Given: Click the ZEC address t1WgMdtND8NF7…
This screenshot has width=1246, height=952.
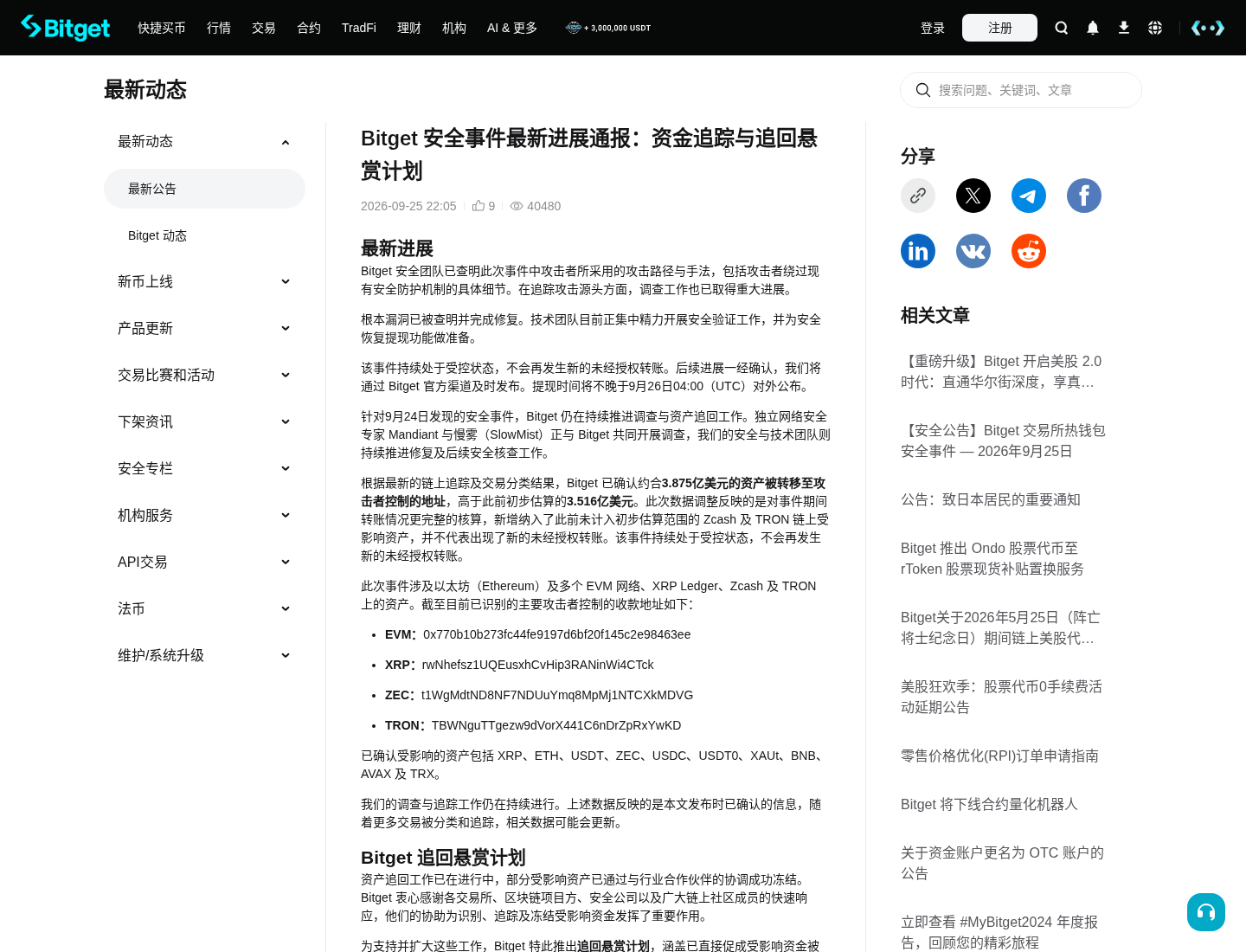Looking at the screenshot, I should tap(557, 695).
